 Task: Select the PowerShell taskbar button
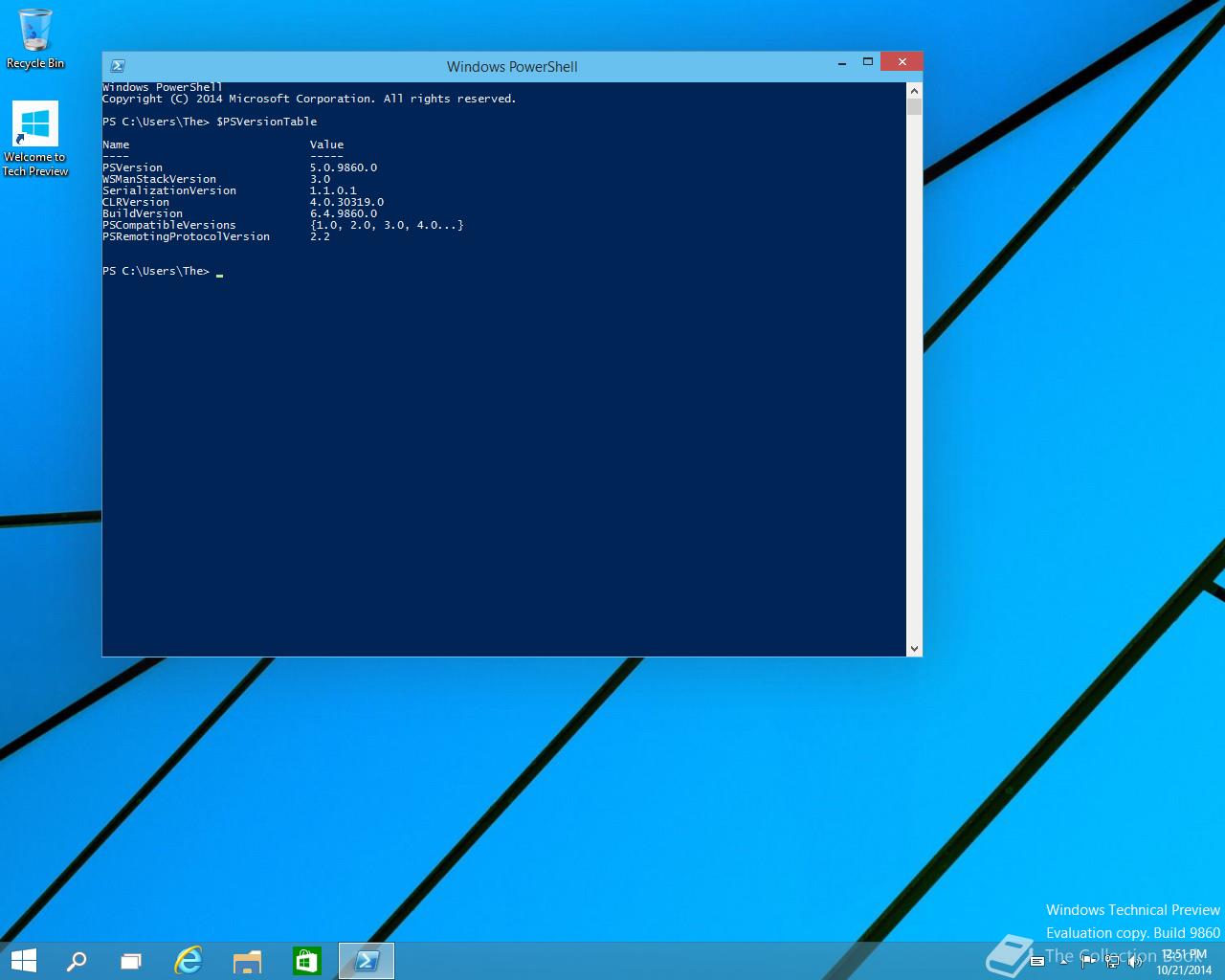(x=367, y=961)
